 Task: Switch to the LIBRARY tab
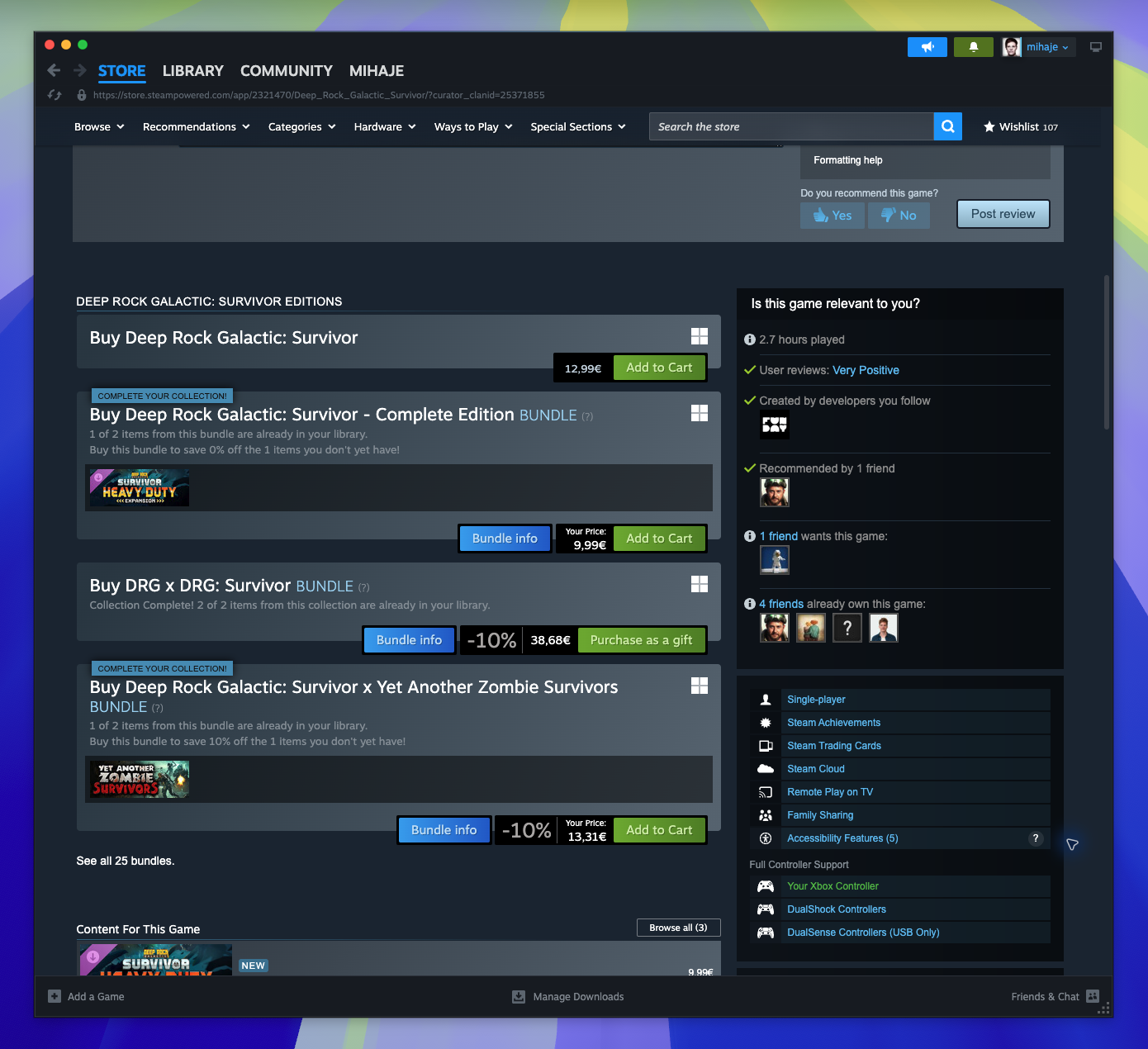coord(193,71)
